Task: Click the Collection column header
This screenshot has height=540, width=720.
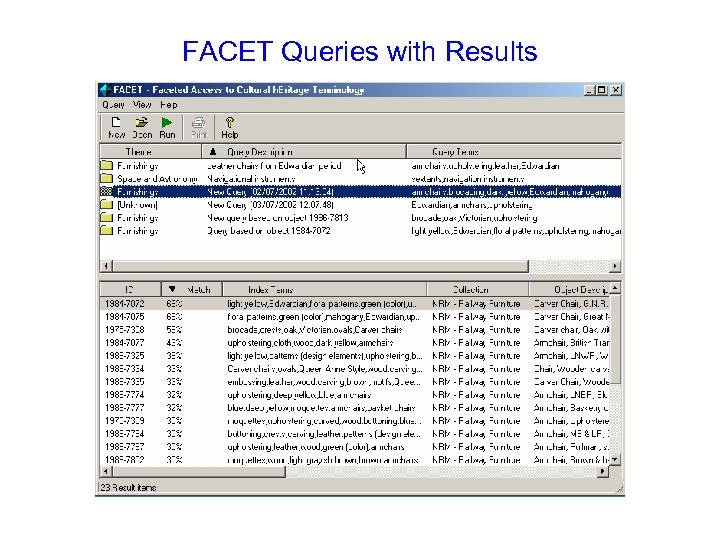Action: [478, 289]
